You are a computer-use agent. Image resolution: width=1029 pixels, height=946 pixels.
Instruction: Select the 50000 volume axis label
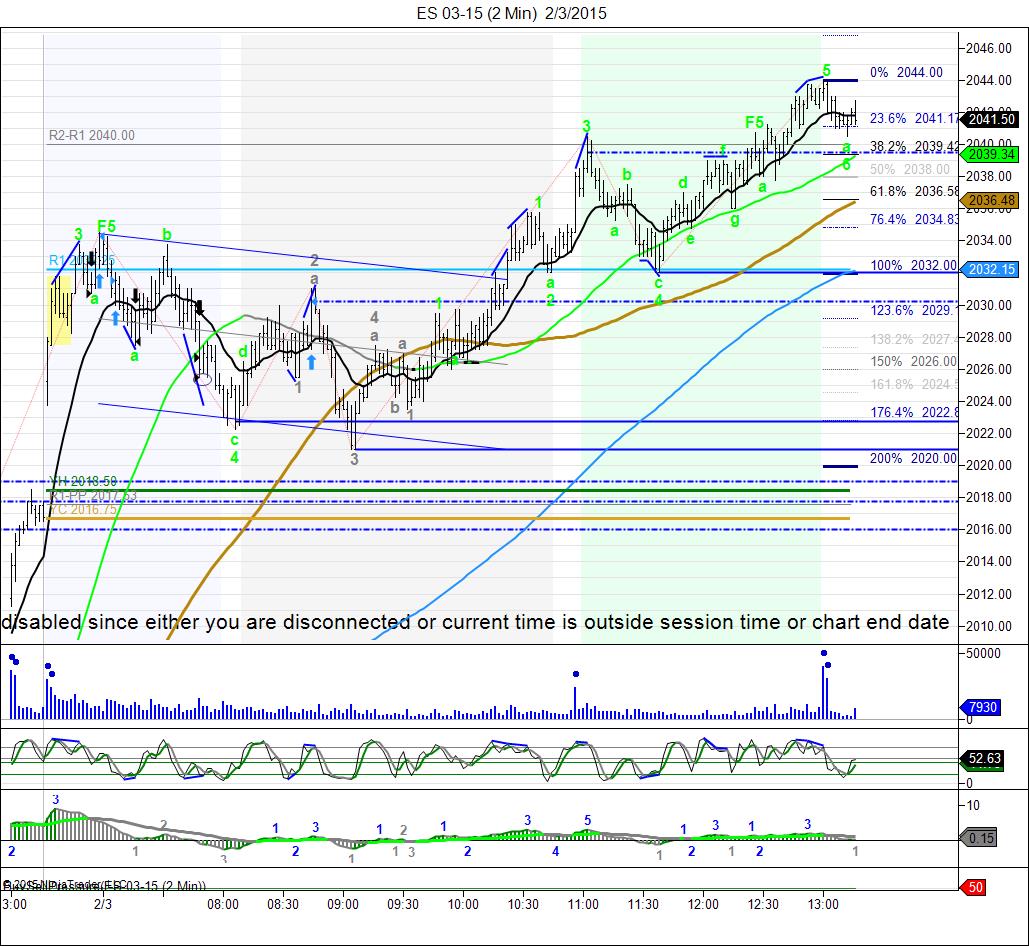pos(983,653)
